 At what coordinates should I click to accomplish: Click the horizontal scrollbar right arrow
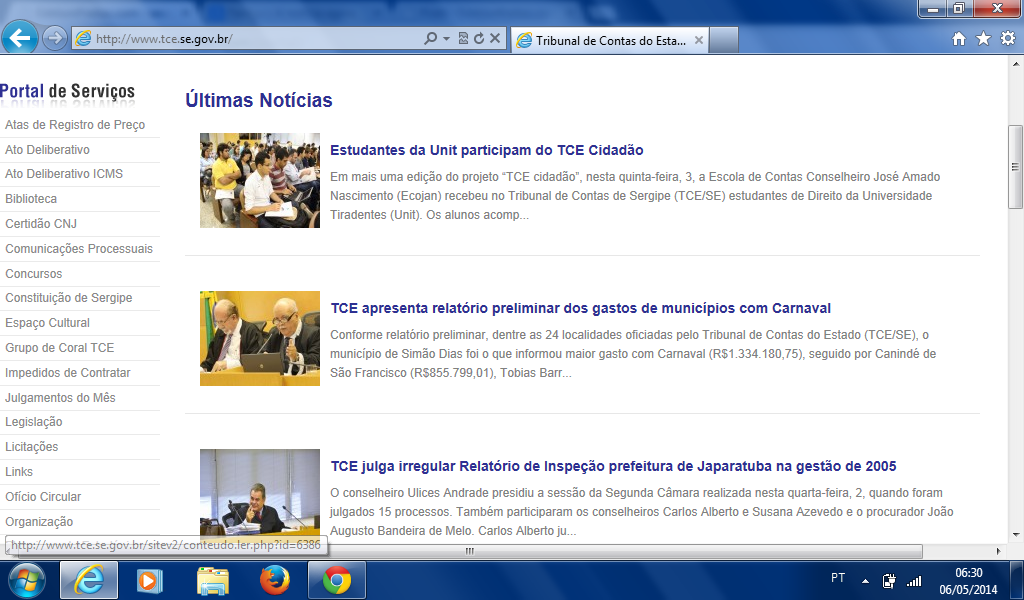point(999,551)
